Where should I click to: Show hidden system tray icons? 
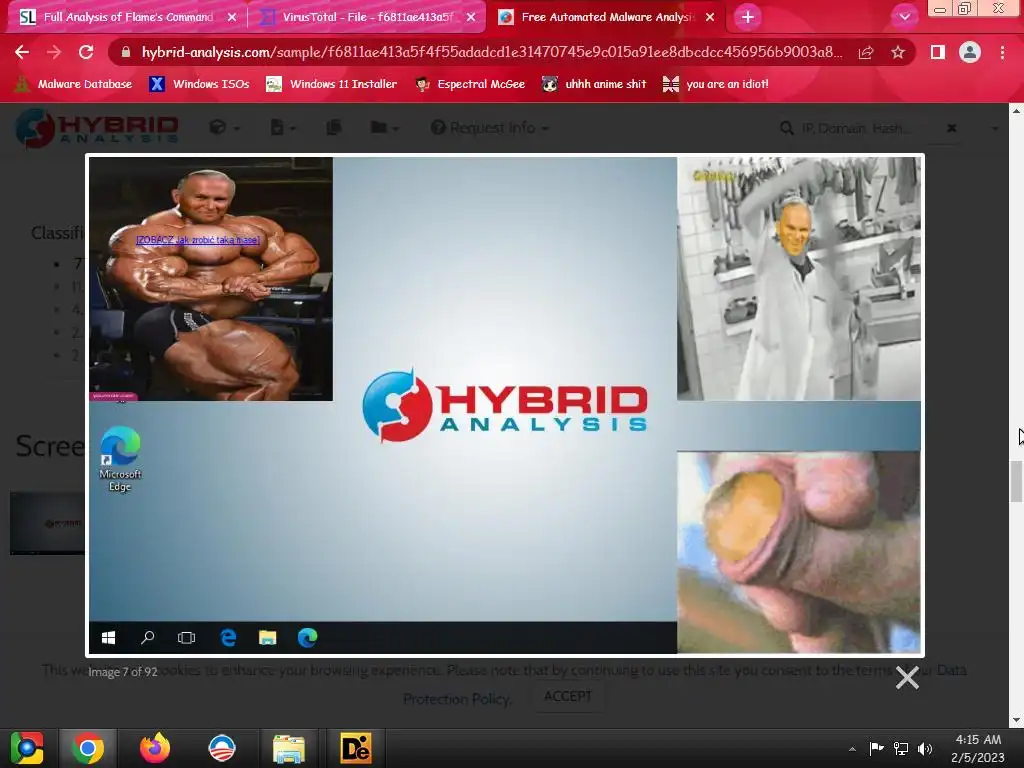tap(852, 749)
